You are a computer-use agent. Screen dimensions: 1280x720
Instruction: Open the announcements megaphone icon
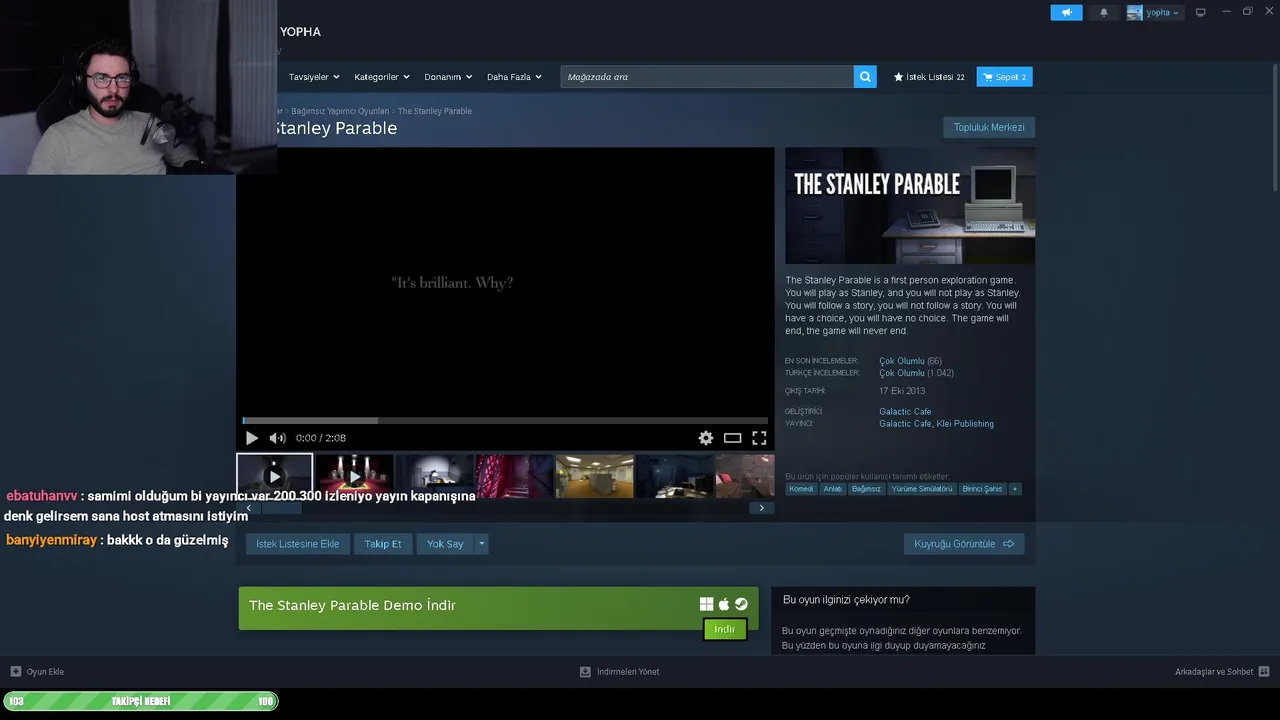(1066, 12)
